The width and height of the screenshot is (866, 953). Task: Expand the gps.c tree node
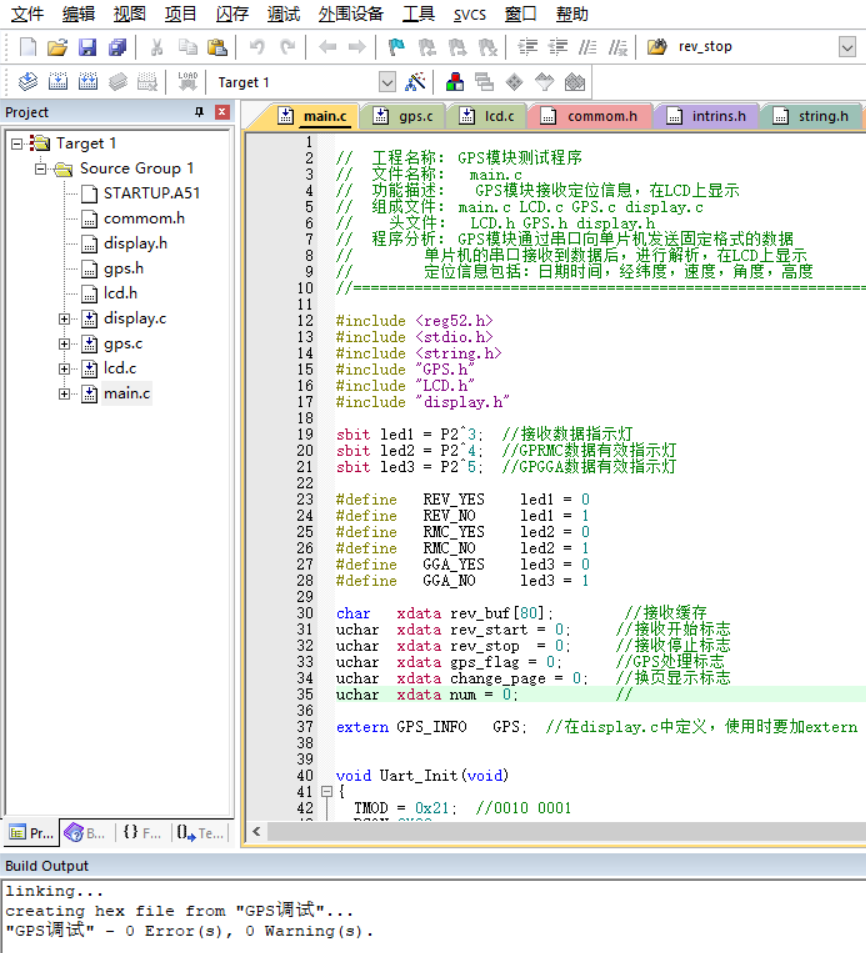(x=64, y=343)
